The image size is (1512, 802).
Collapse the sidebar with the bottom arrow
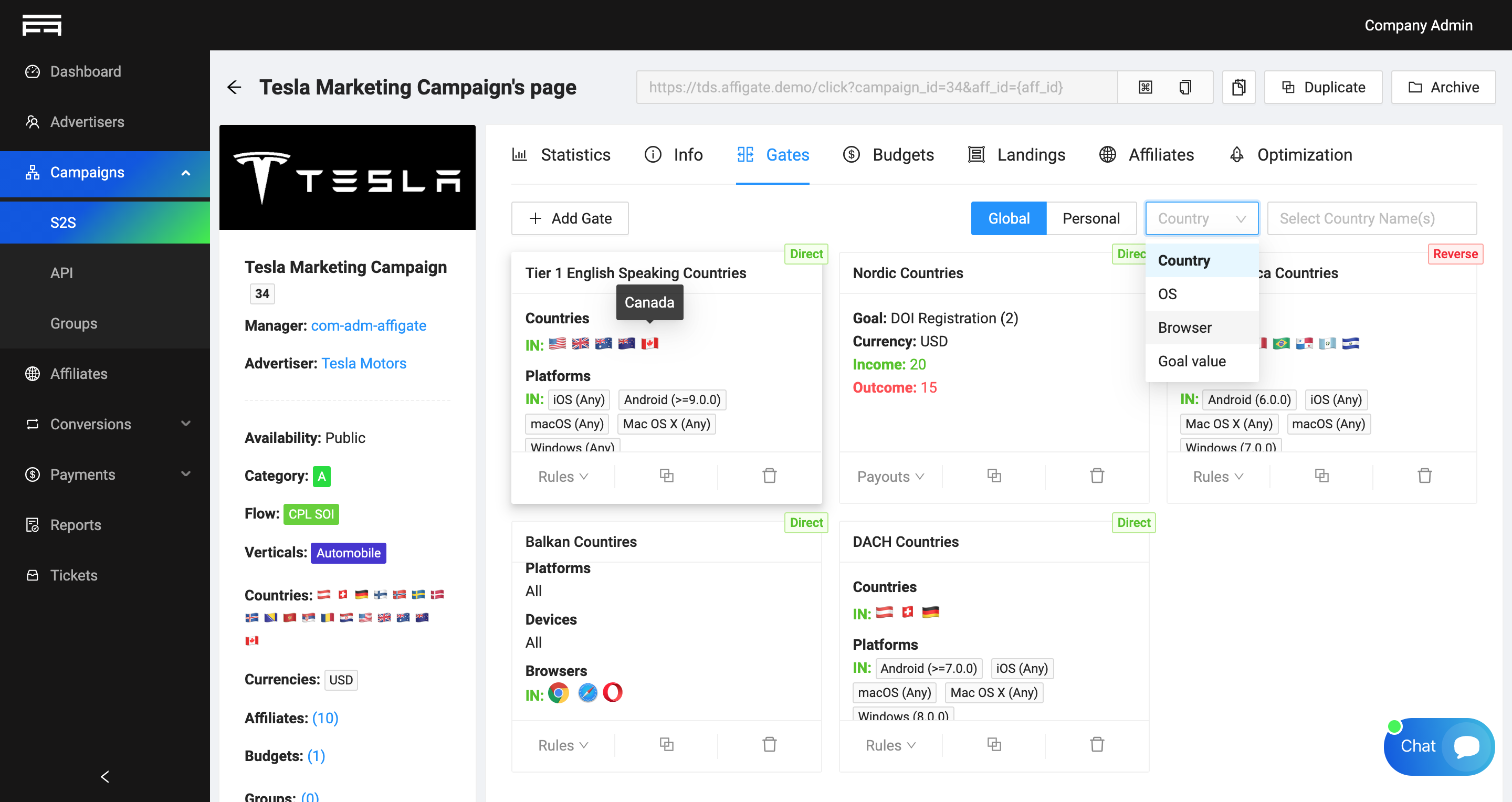[105, 776]
